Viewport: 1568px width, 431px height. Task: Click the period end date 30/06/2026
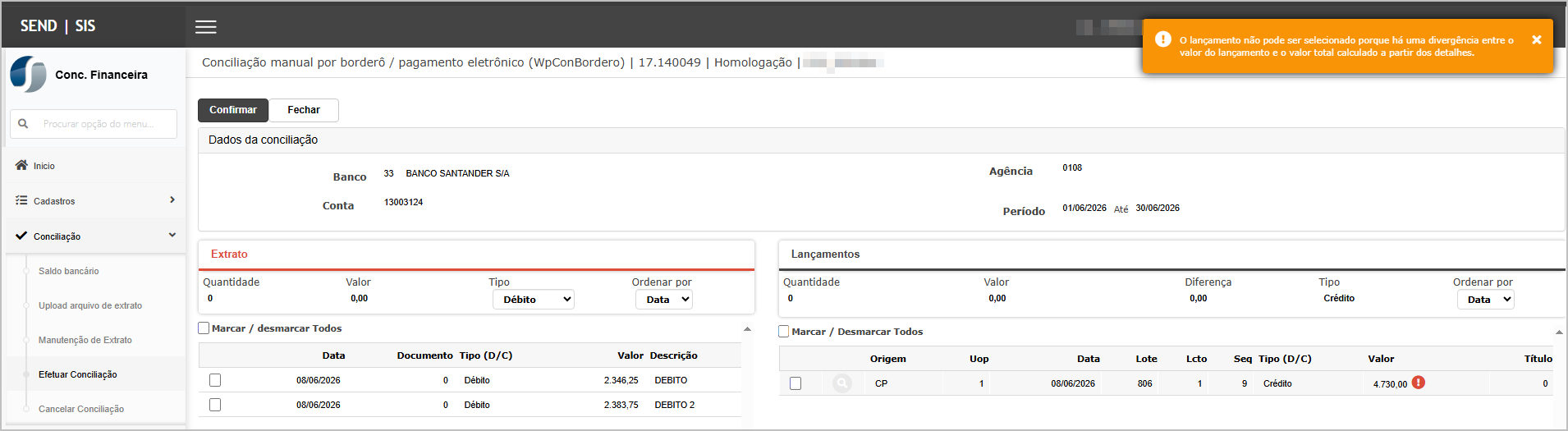[1158, 208]
